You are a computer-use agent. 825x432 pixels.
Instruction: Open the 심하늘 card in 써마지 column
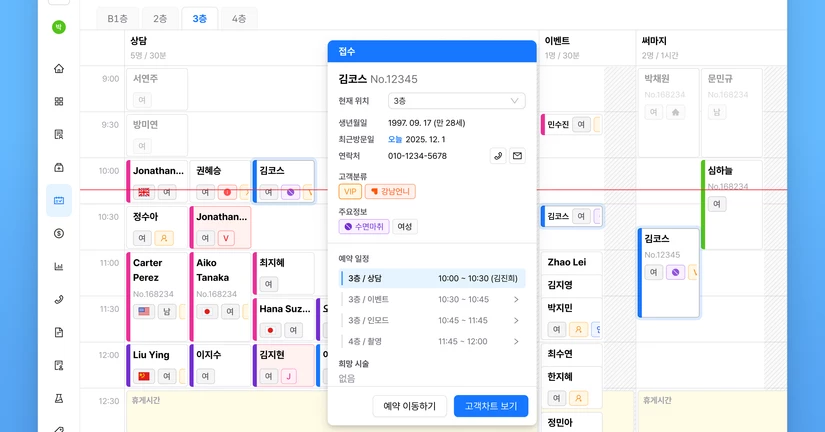(x=732, y=204)
